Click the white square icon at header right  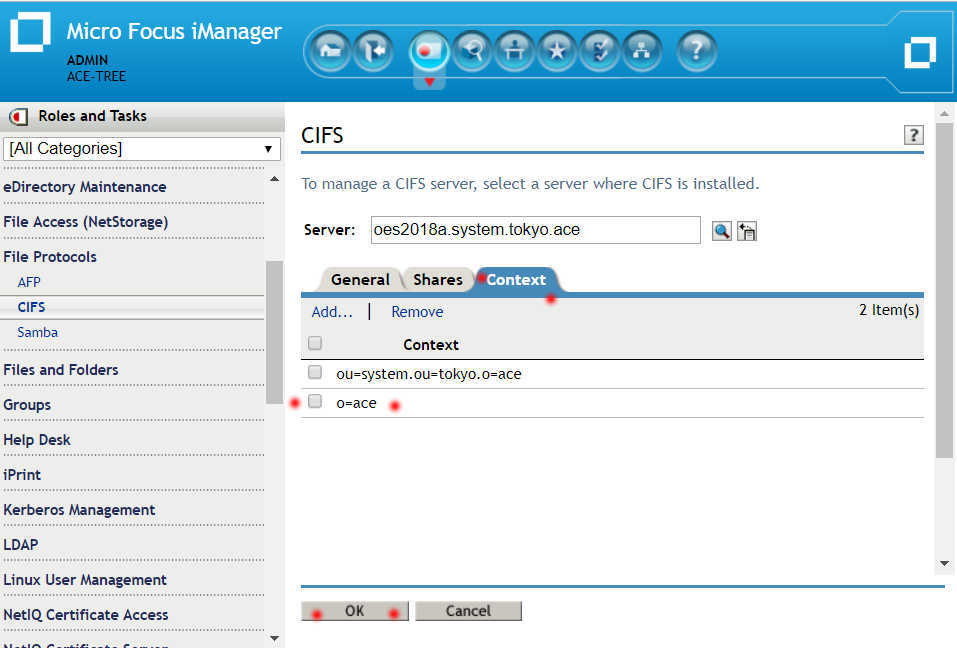coord(920,52)
